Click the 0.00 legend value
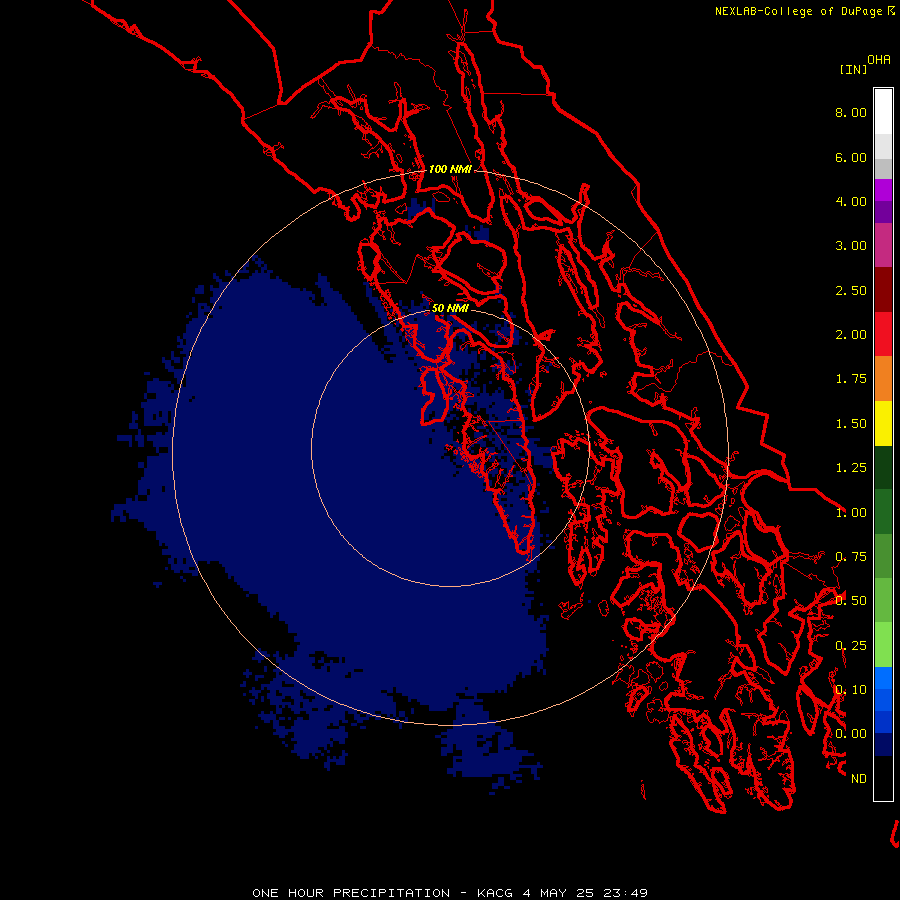Image resolution: width=900 pixels, height=900 pixels. [x=851, y=734]
